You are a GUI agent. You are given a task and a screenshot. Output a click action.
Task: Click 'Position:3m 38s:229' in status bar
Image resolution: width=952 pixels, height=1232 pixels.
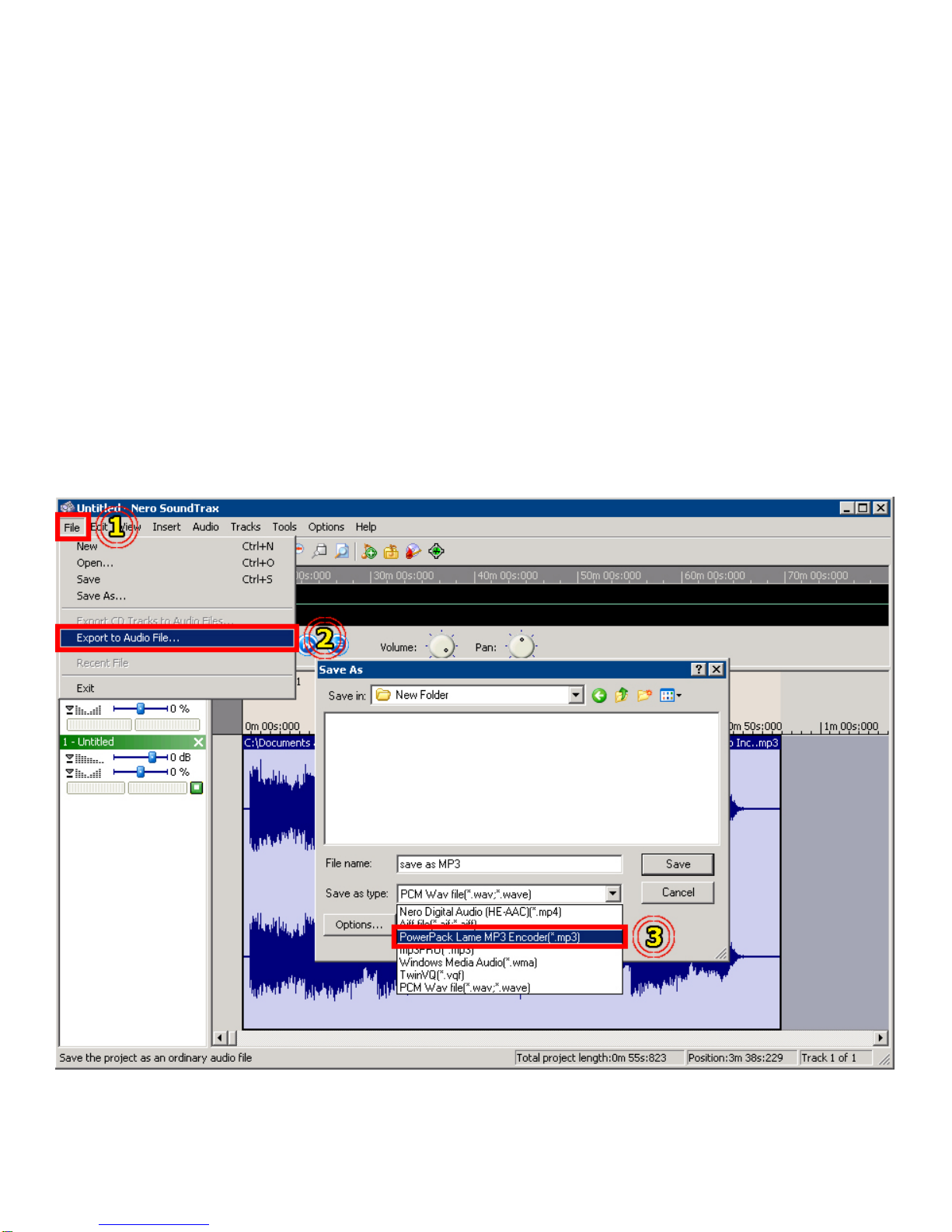(x=735, y=1058)
